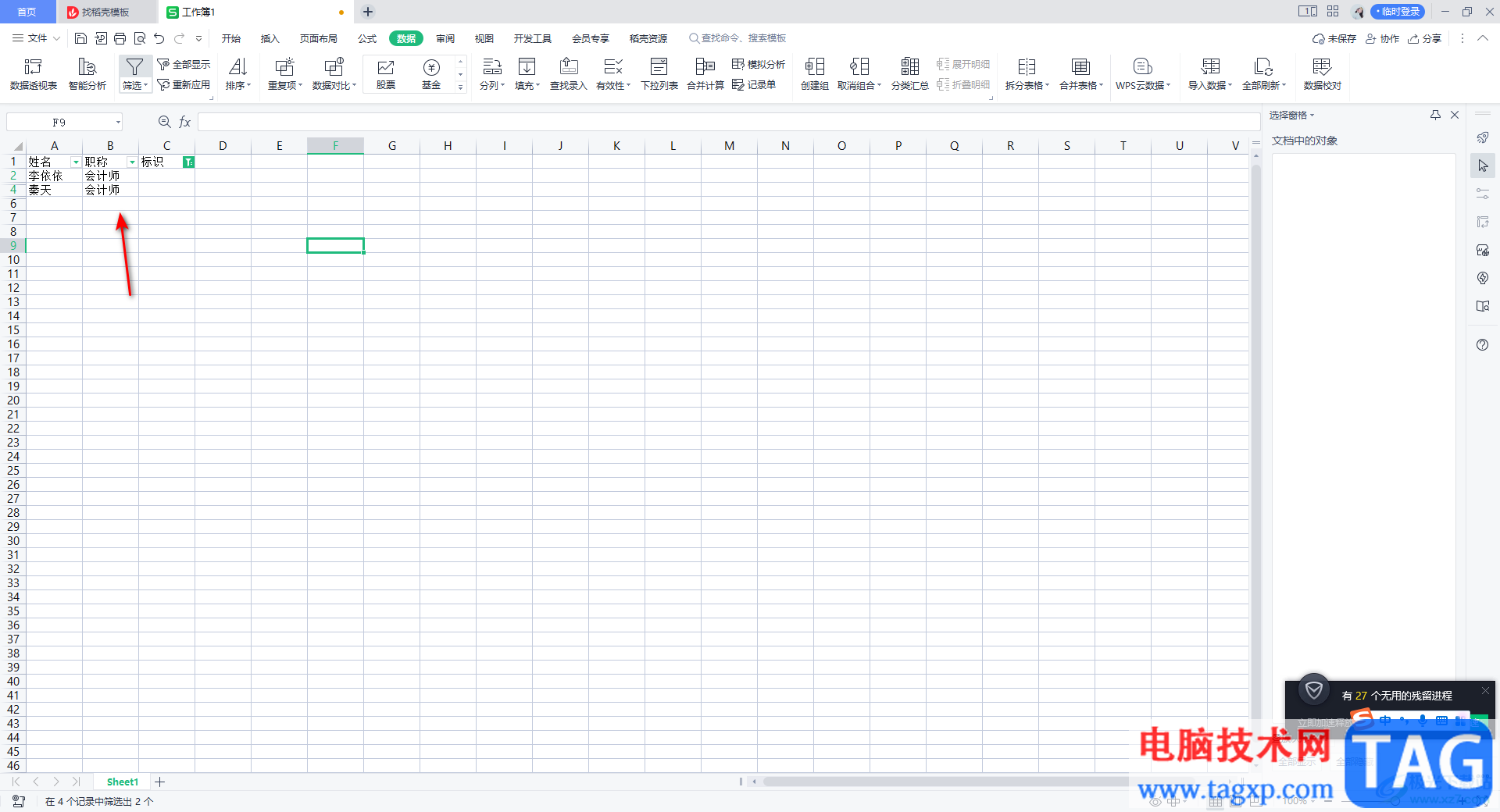Switch to the 页面布局 ribbon tab

pyautogui.click(x=319, y=38)
